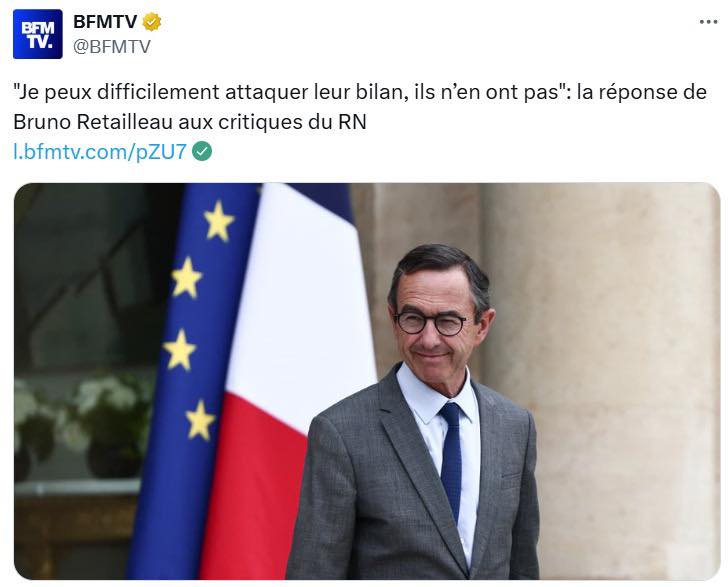
Task: Click the man's round glasses in the photo
Action: [431, 323]
